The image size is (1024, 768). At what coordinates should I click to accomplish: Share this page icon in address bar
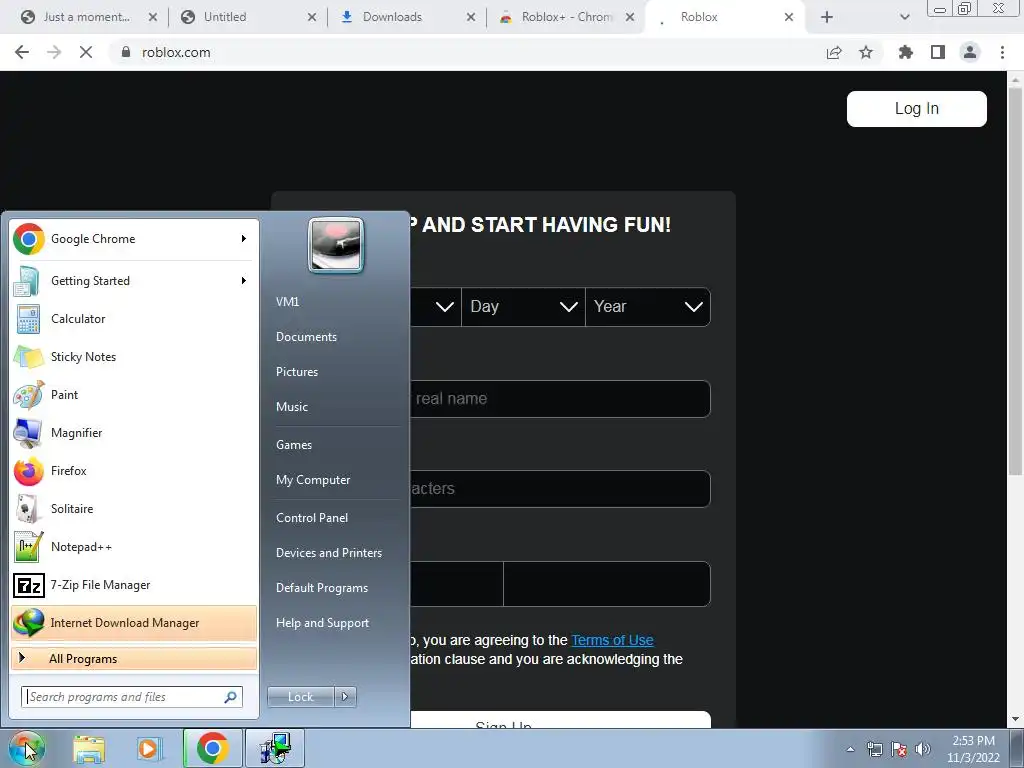(x=834, y=52)
